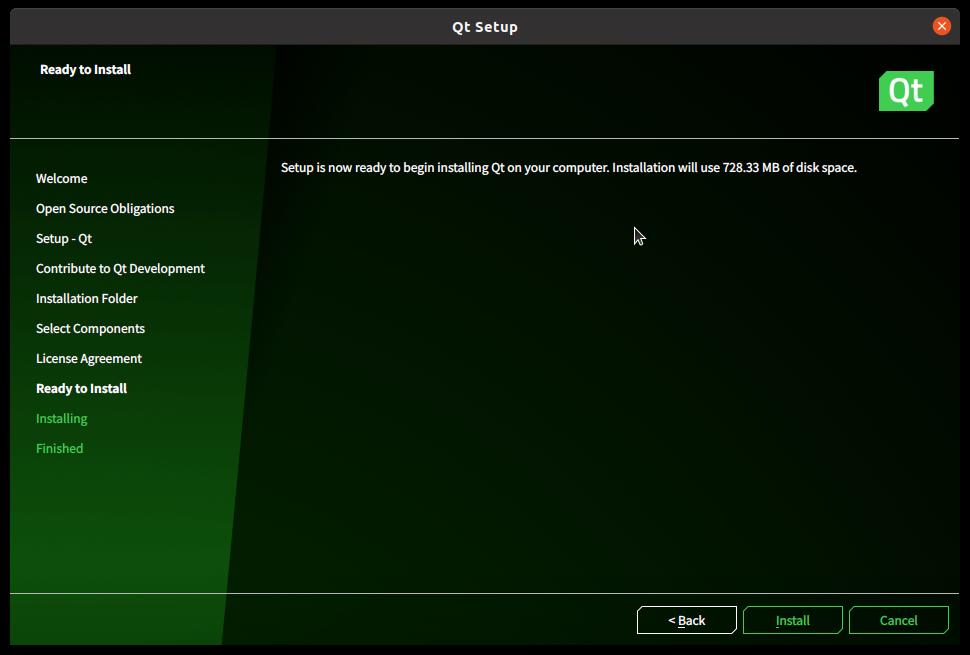This screenshot has height=655, width=970.
Task: Click the Install button
Action: click(x=792, y=620)
